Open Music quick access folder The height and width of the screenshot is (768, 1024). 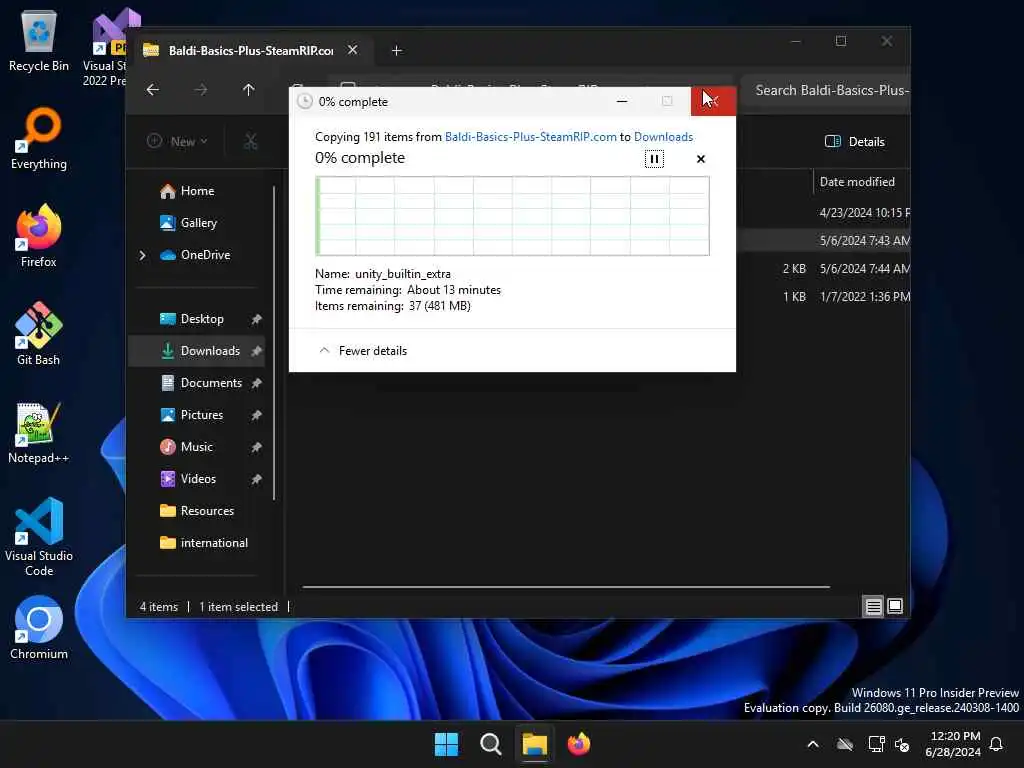[x=197, y=447]
